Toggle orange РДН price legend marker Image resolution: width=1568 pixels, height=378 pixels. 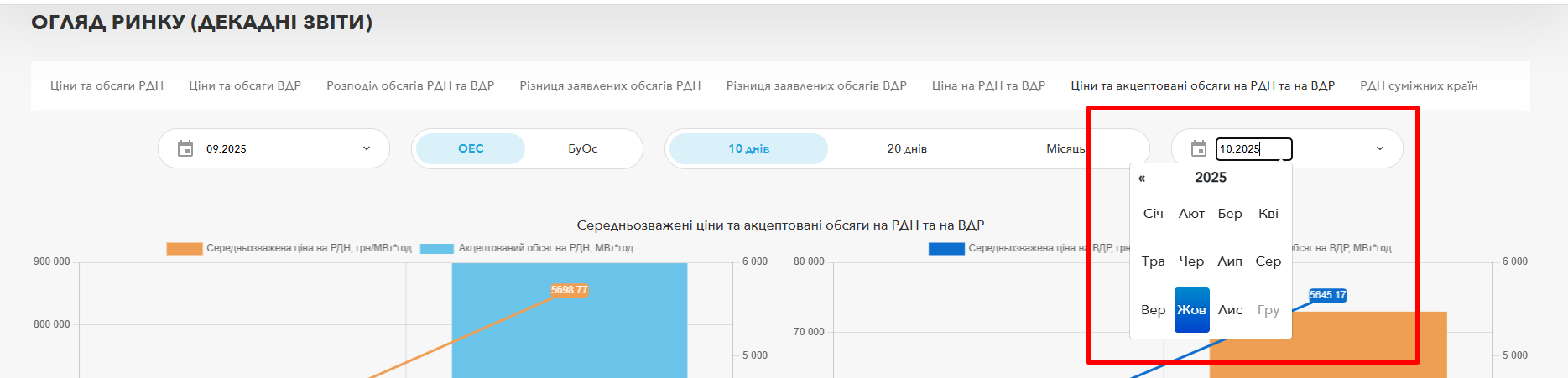(184, 248)
